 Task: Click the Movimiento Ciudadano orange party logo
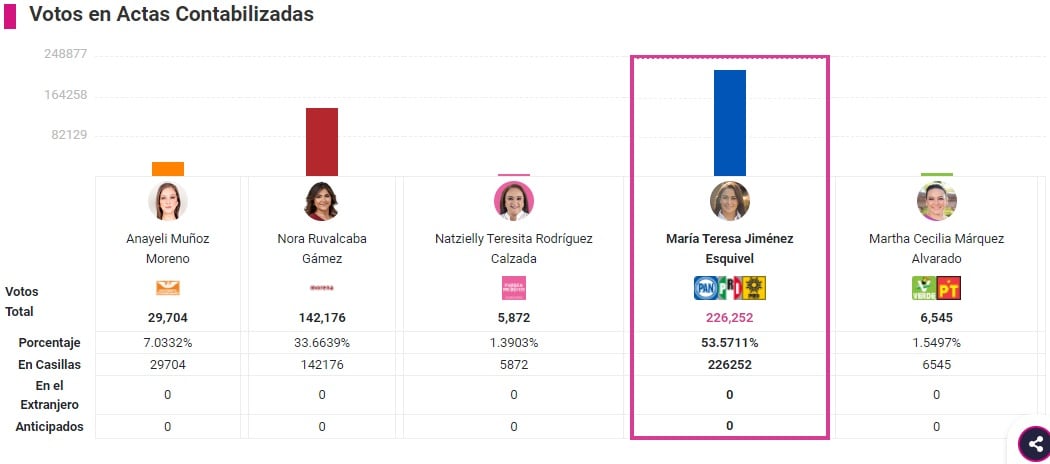[x=167, y=288]
